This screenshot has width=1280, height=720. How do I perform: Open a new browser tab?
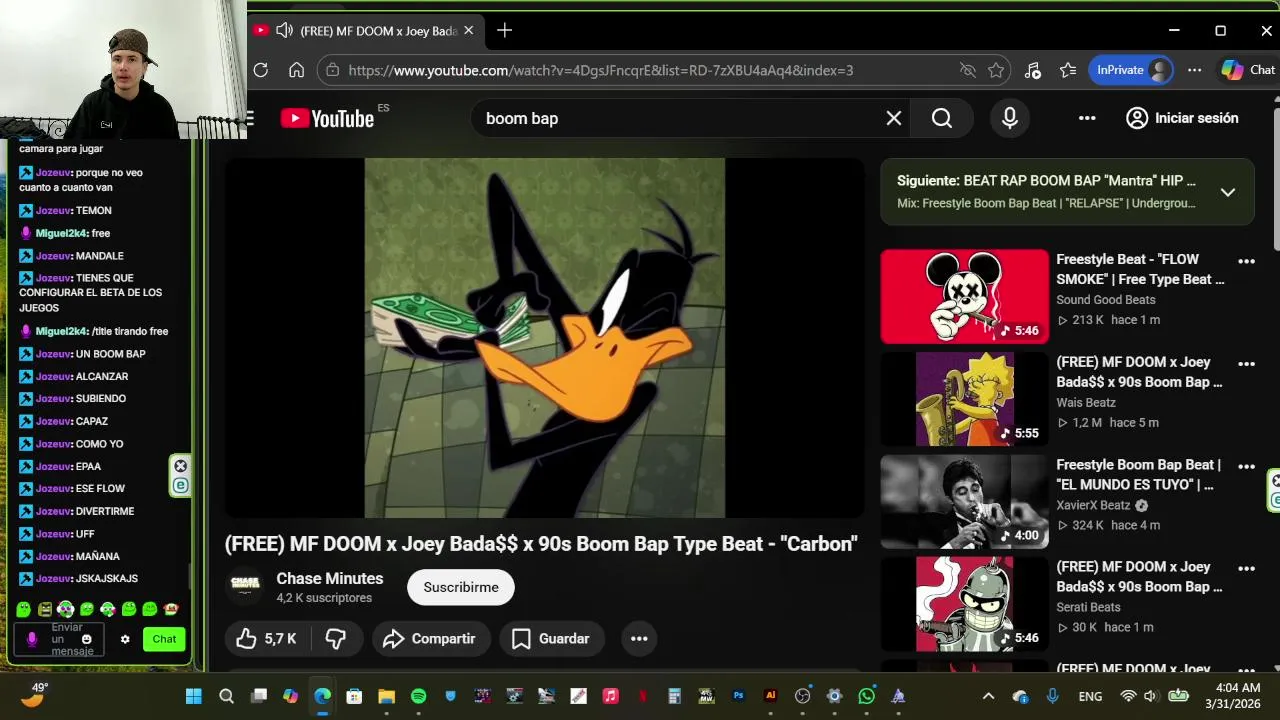(504, 31)
